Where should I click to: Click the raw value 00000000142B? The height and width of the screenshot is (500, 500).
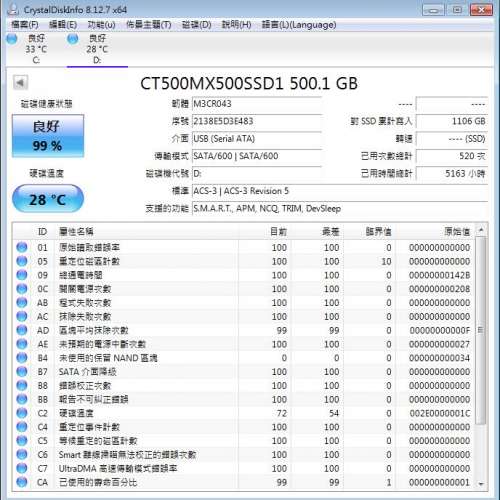[440, 275]
